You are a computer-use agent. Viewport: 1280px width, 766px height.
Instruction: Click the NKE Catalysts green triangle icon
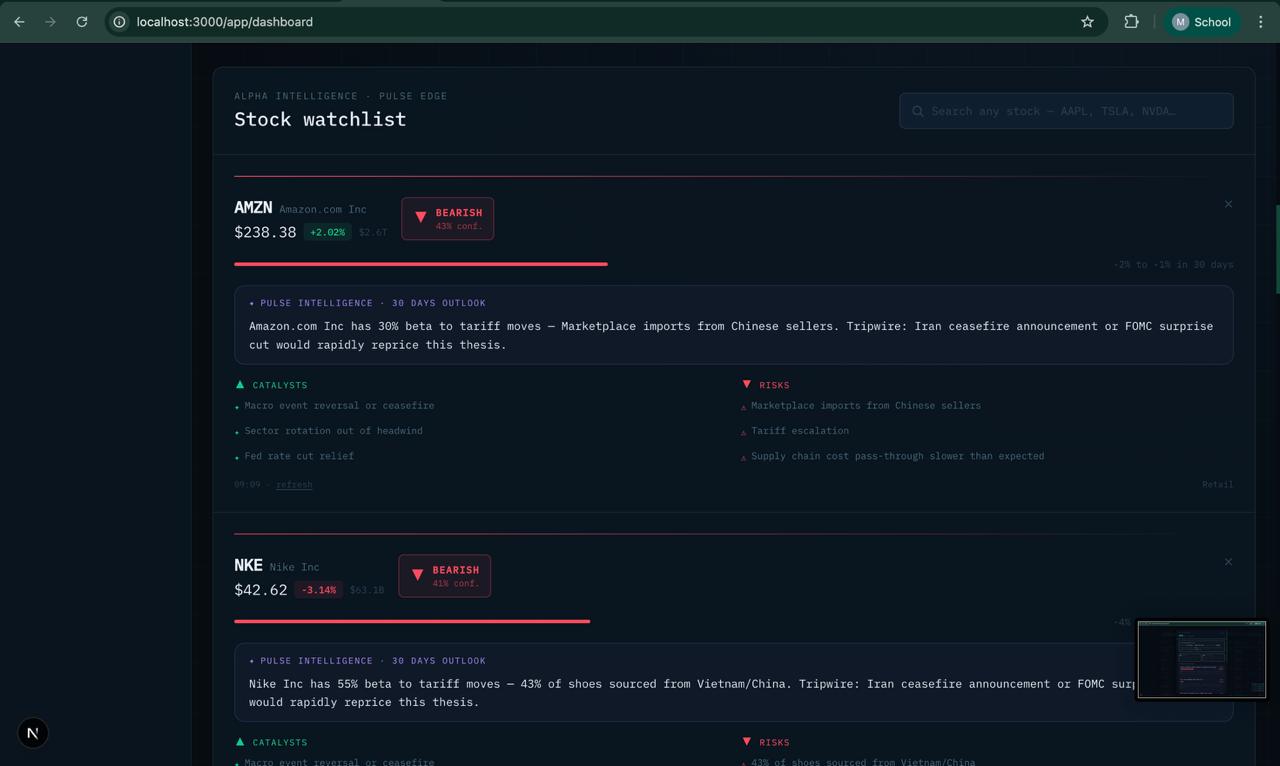[x=240, y=742]
